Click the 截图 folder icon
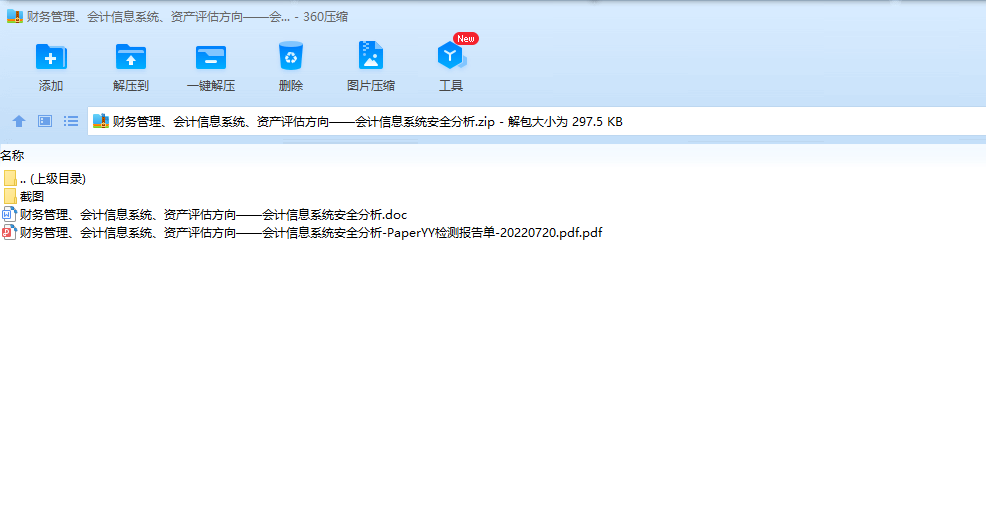Screen dimensions: 986x524 pos(9,196)
